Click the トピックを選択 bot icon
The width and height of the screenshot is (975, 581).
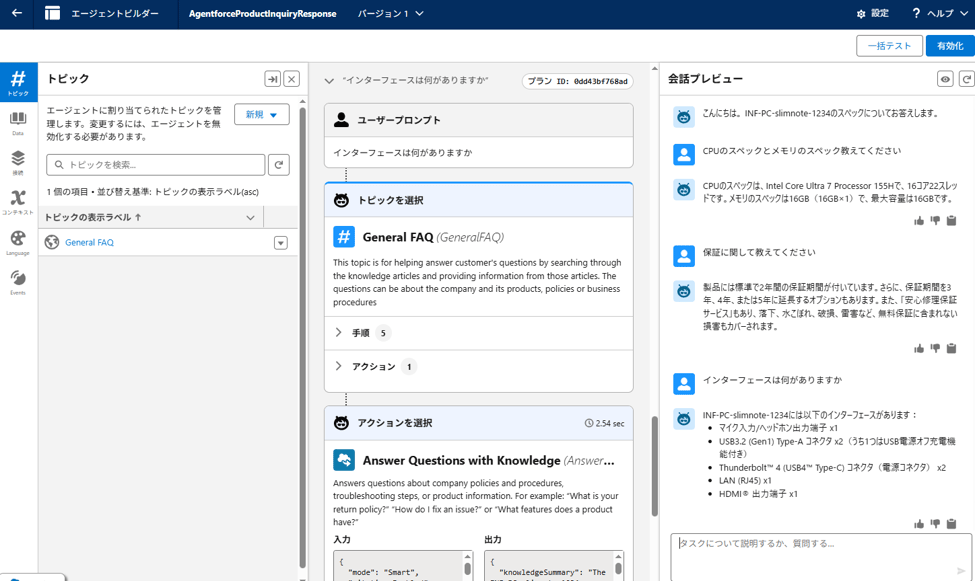click(x=341, y=200)
